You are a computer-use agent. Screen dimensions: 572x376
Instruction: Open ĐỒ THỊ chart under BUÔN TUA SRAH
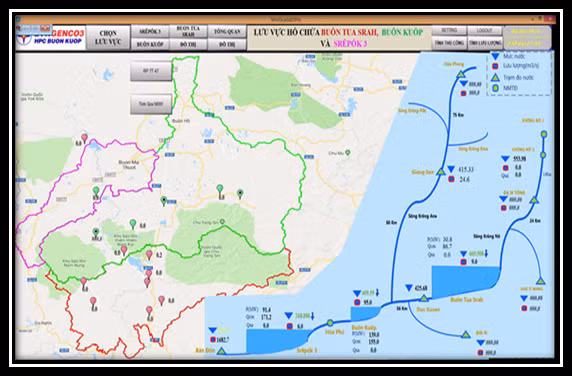coord(188,44)
